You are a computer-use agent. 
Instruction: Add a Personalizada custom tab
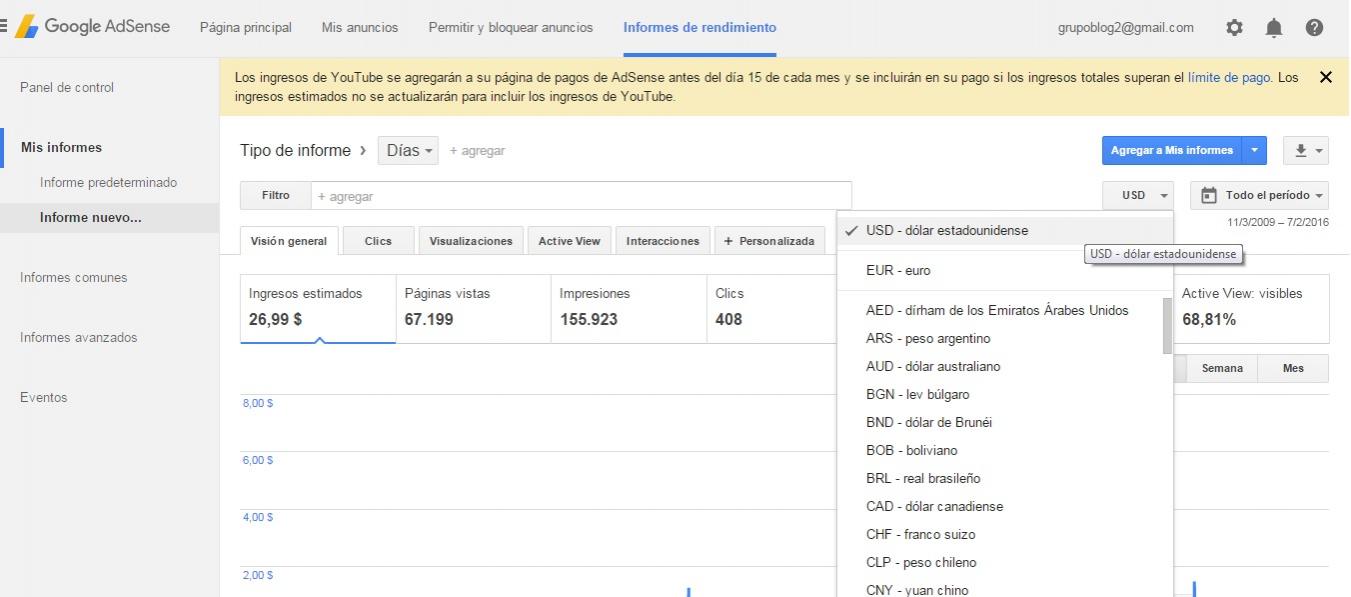pos(769,241)
